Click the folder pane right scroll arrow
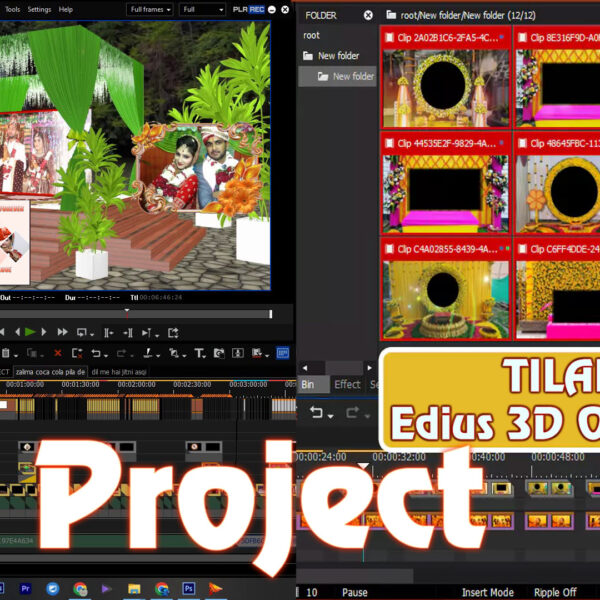This screenshot has width=600, height=600. pos(369,368)
